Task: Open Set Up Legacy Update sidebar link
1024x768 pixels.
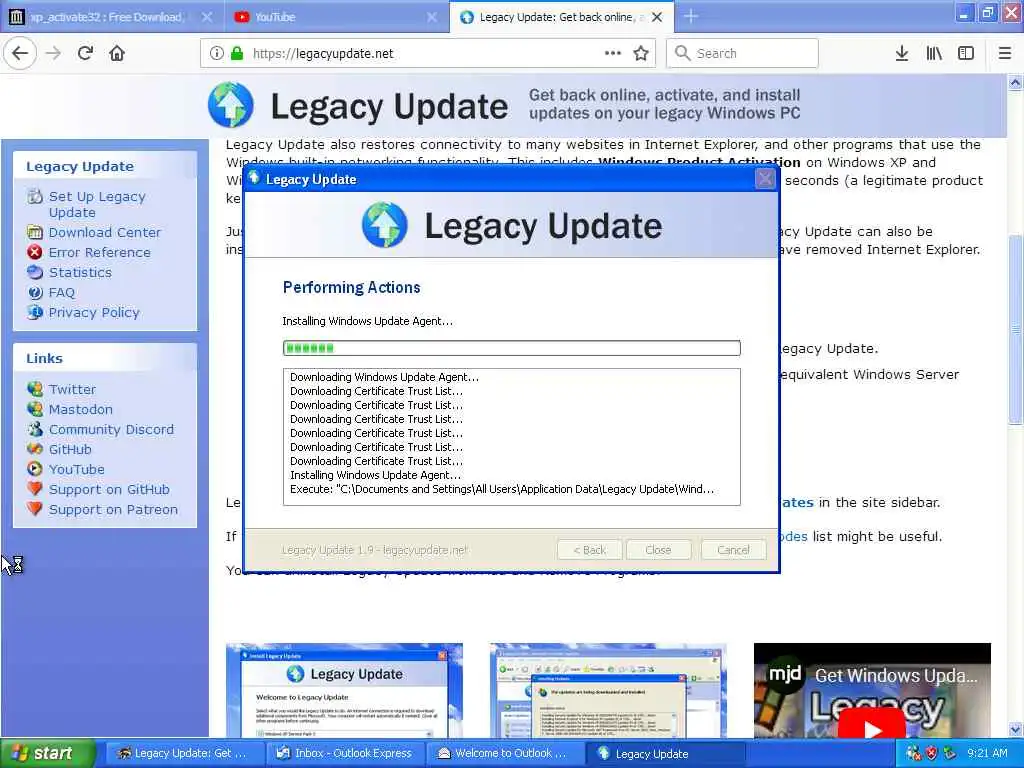Action: pyautogui.click(x=97, y=204)
